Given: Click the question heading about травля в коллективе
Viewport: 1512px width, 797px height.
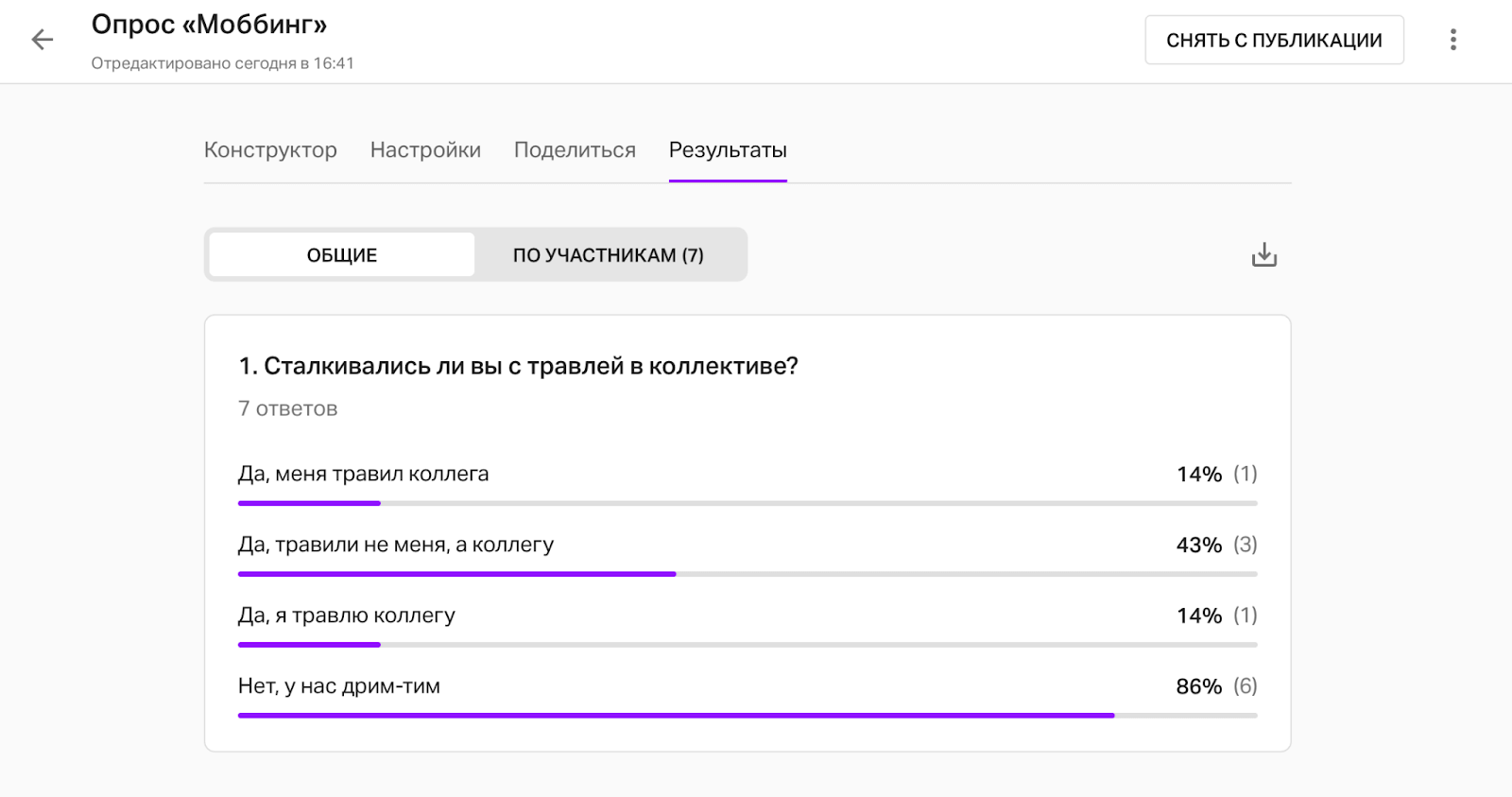Looking at the screenshot, I should click(518, 366).
